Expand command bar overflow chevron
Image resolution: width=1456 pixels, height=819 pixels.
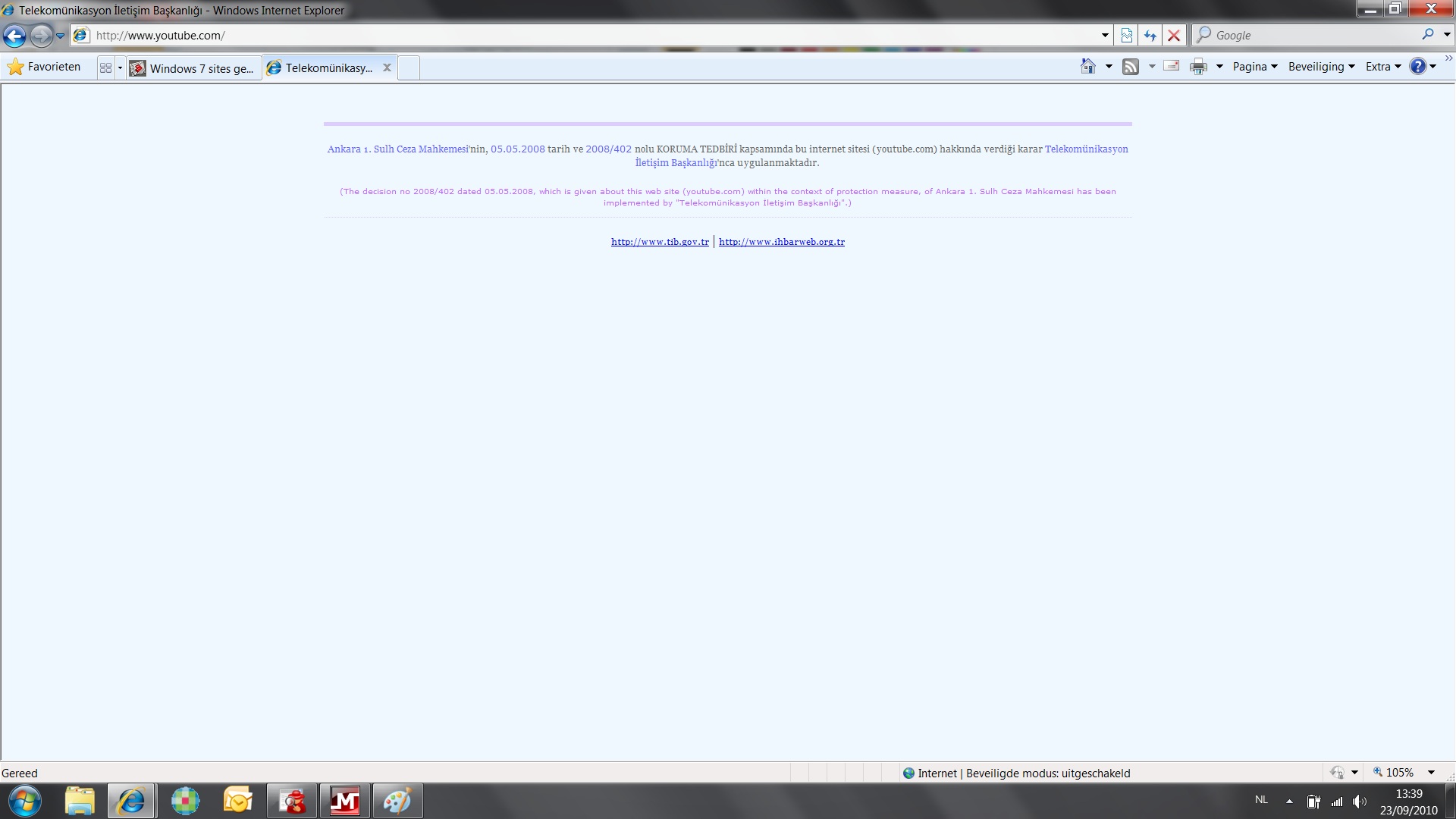coord(1448,58)
